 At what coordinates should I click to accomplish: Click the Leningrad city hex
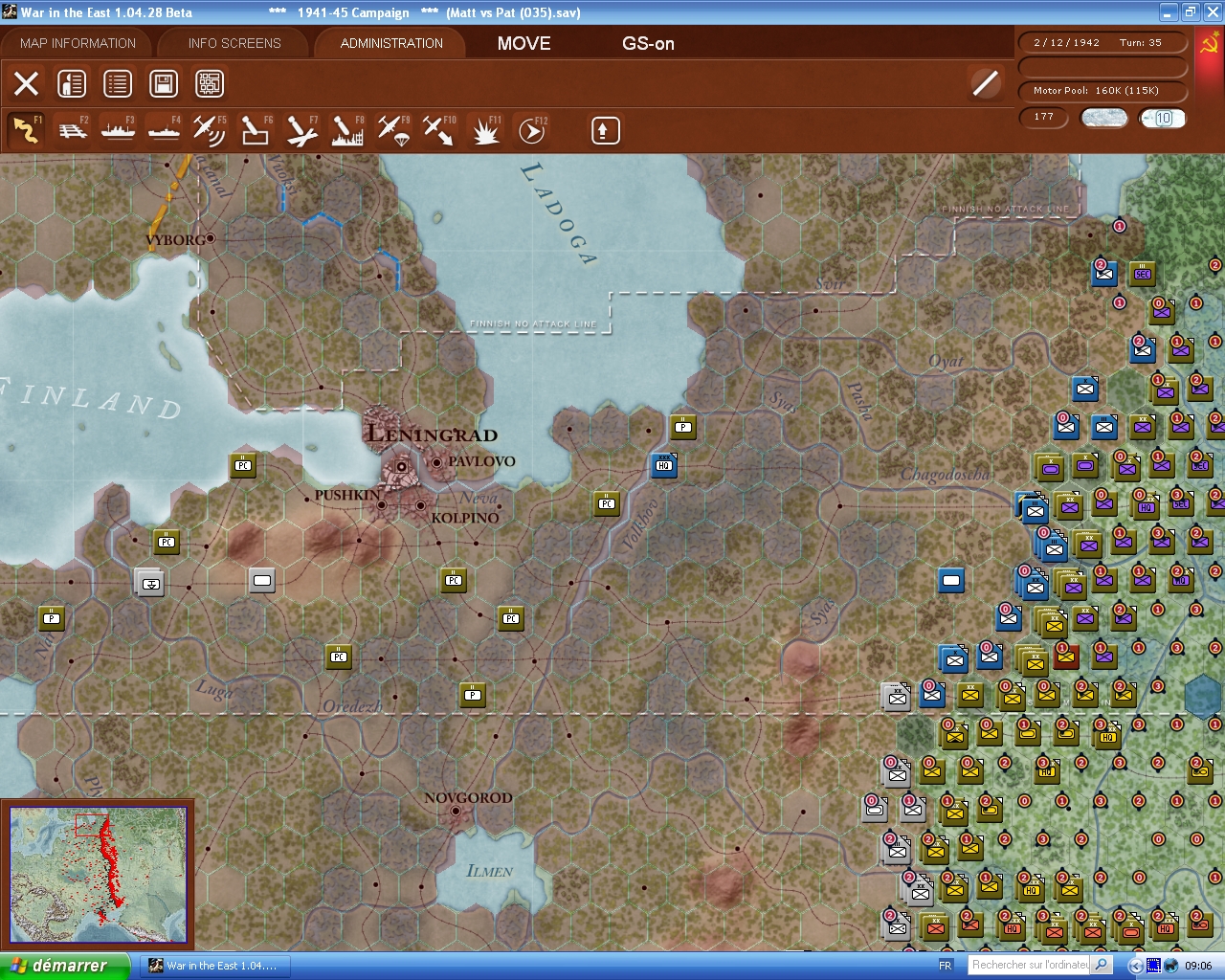coord(402,466)
